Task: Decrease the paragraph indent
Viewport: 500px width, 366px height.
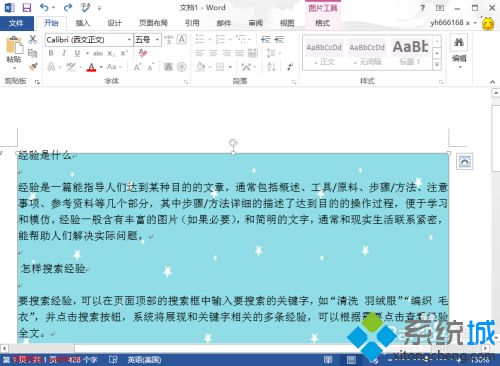Action: (x=266, y=39)
